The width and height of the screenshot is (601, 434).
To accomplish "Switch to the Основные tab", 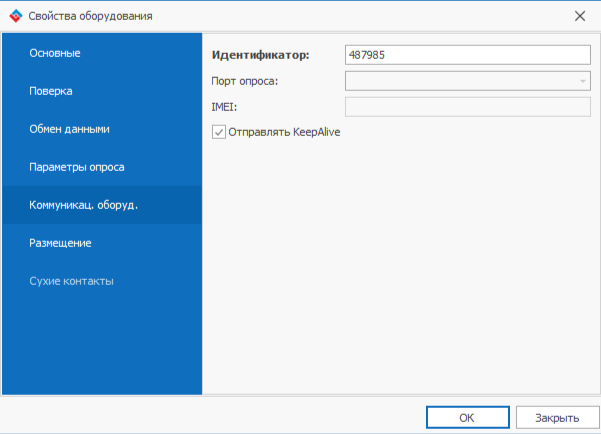I will 55,53.
